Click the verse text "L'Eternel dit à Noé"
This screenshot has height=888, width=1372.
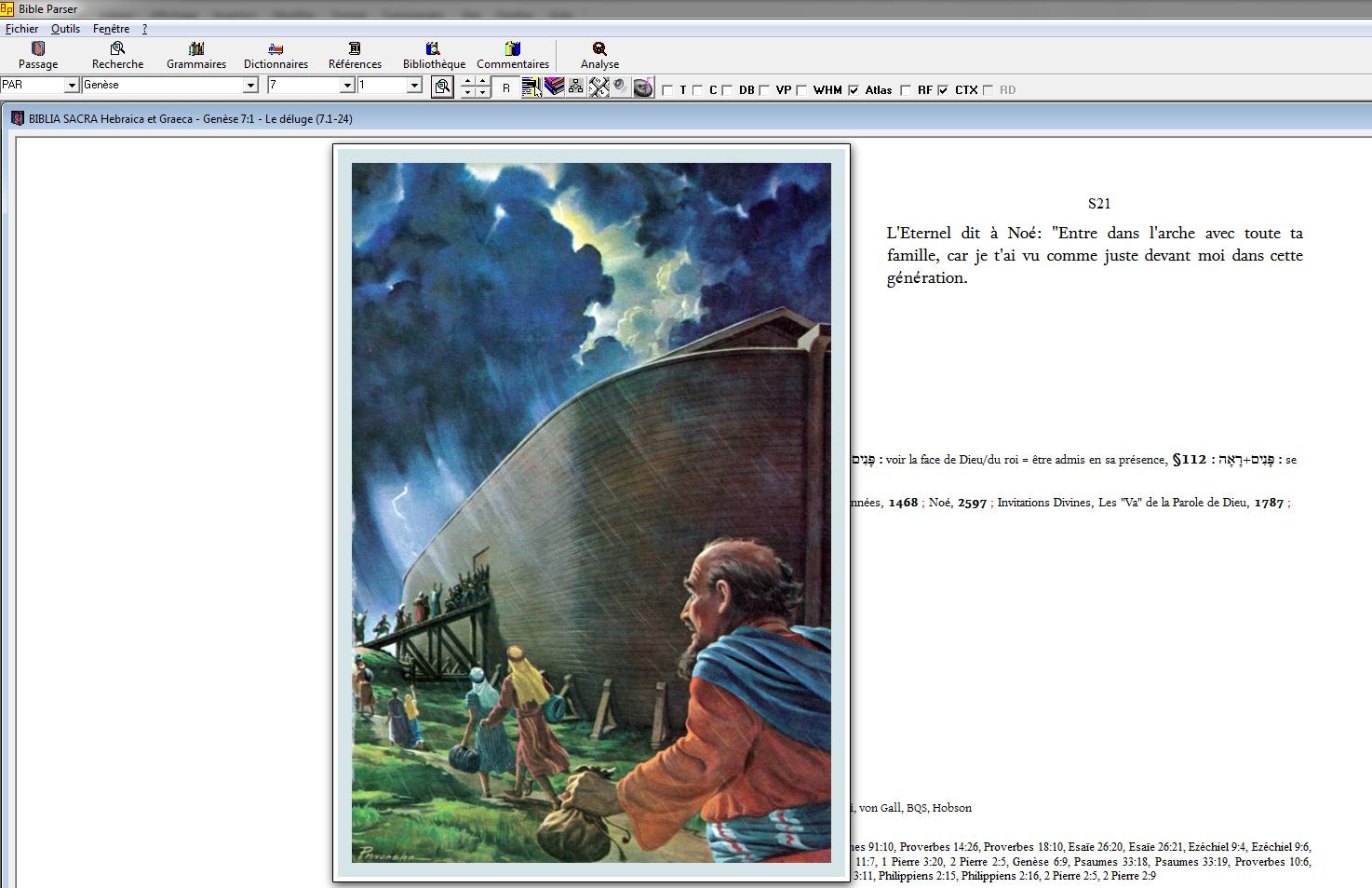[x=964, y=233]
